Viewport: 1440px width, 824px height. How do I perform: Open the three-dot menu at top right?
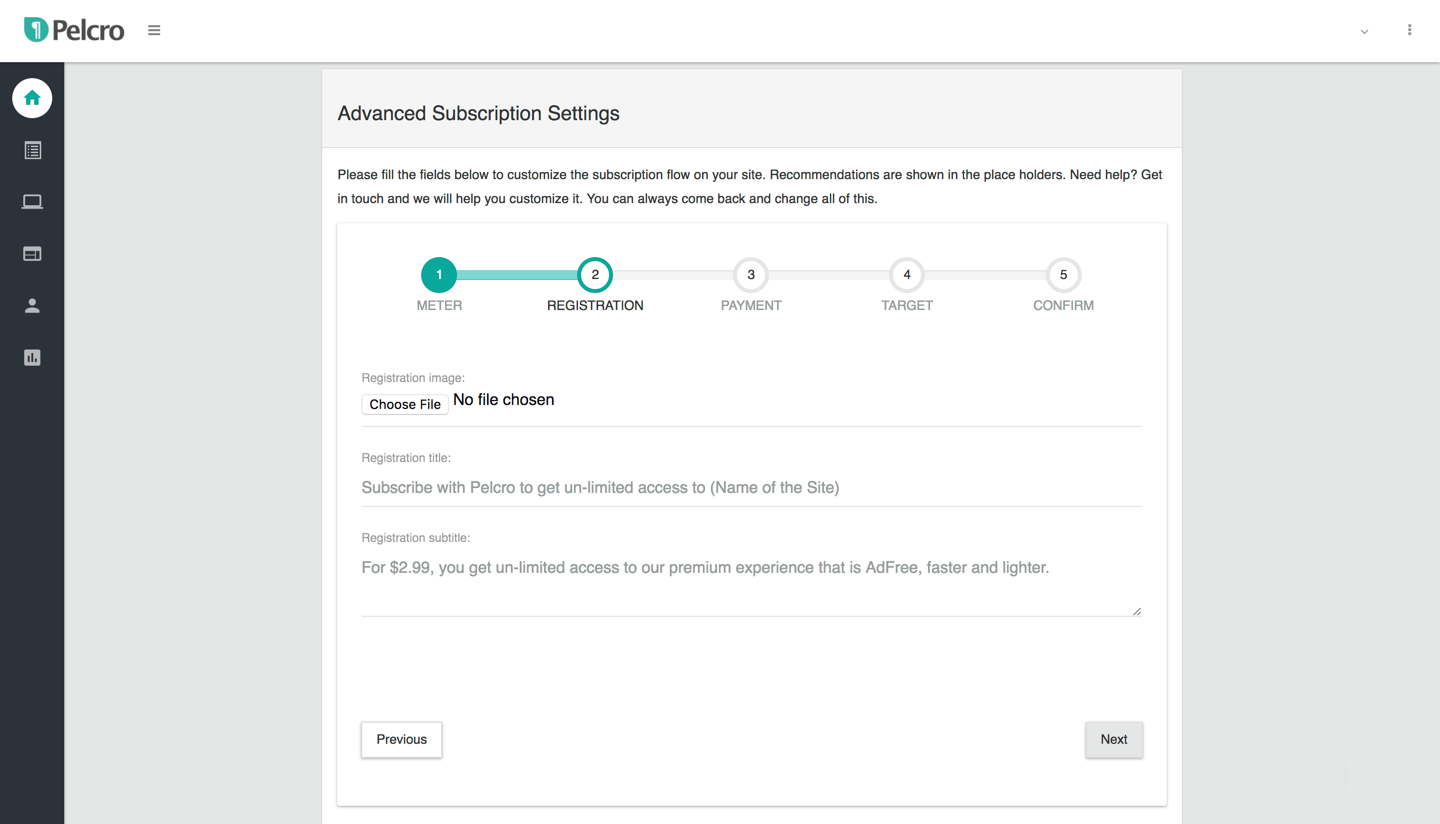tap(1410, 30)
